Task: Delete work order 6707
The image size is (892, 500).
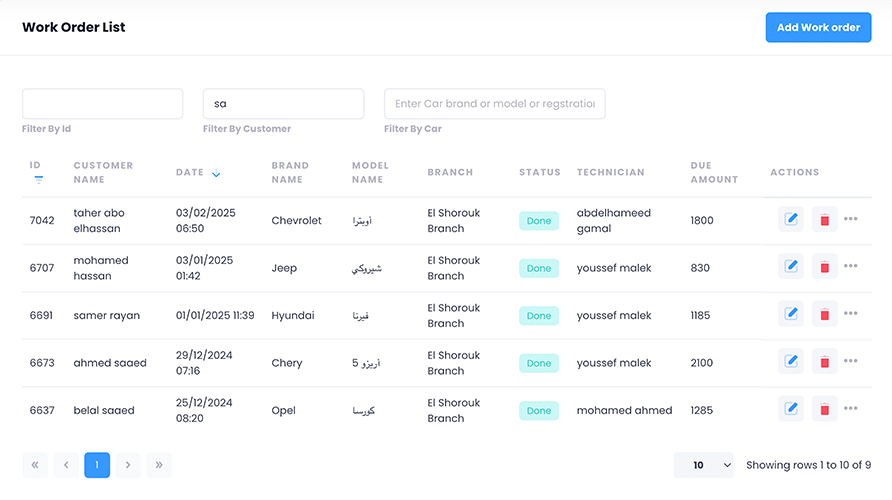Action: 824,267
